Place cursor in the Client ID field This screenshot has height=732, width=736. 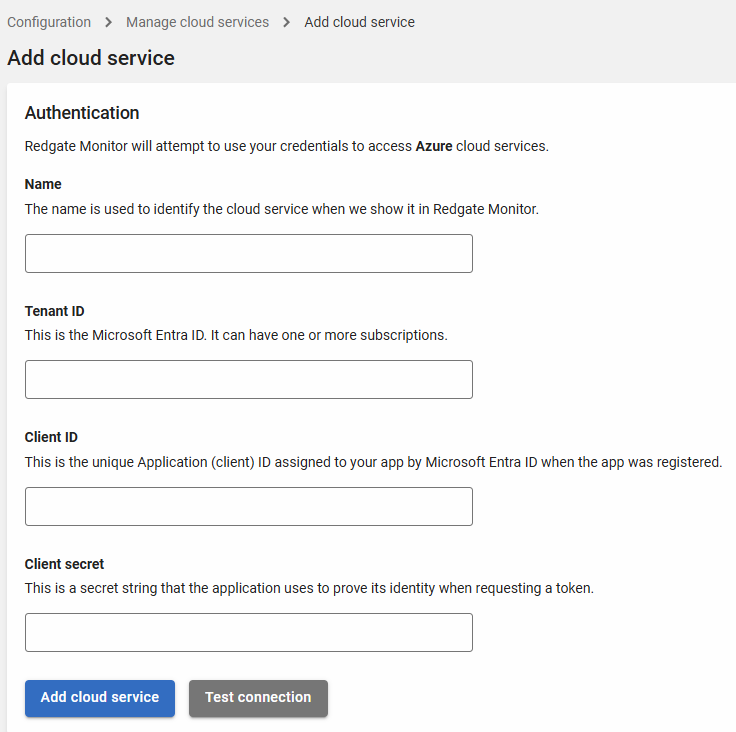(x=248, y=507)
